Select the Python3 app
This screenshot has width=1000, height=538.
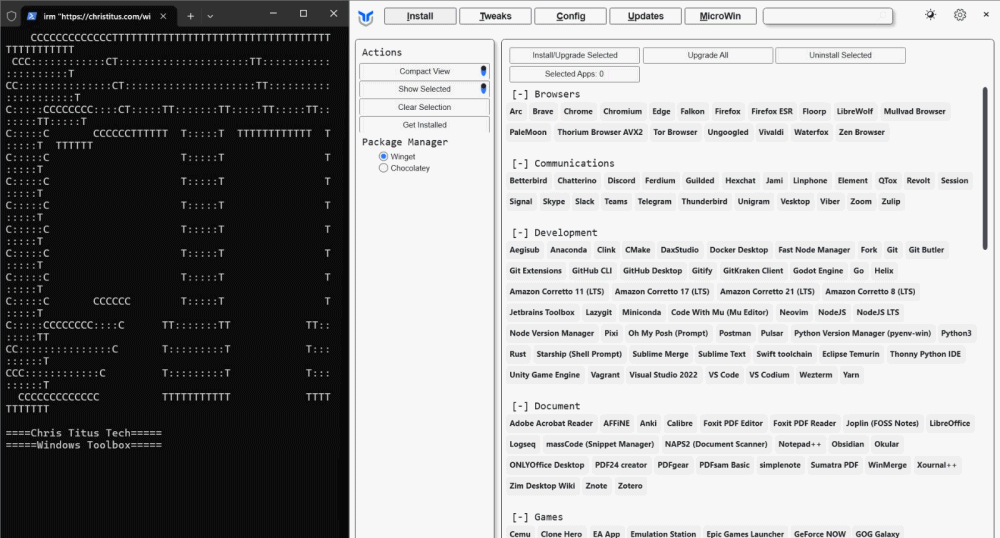[x=956, y=334]
